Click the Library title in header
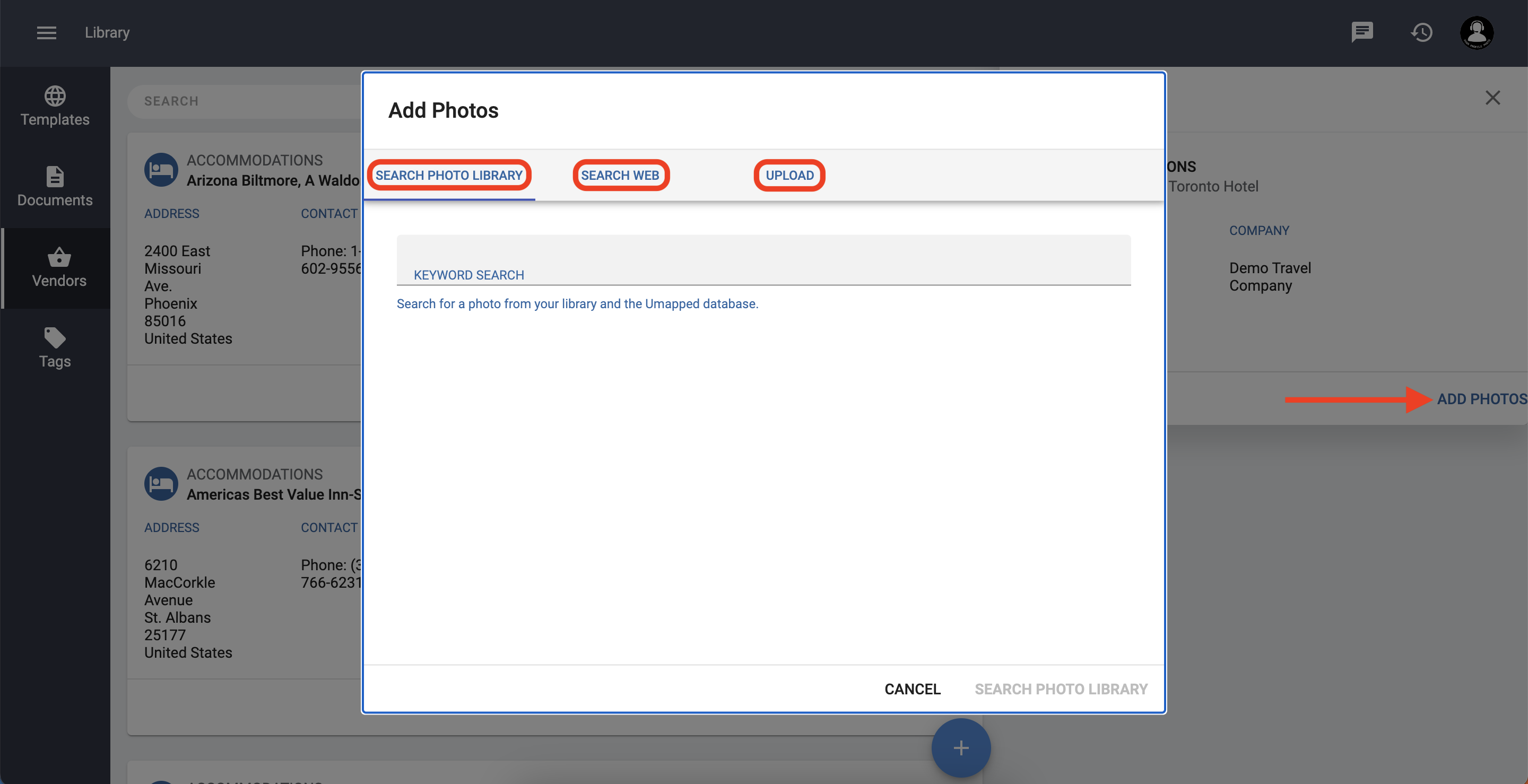The width and height of the screenshot is (1528, 784). (x=107, y=32)
